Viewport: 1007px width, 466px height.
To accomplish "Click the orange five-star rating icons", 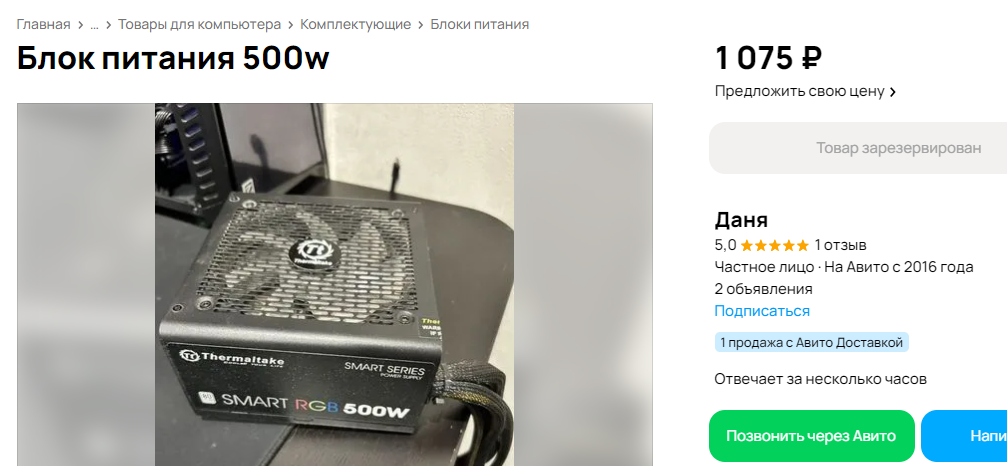I will 775,245.
